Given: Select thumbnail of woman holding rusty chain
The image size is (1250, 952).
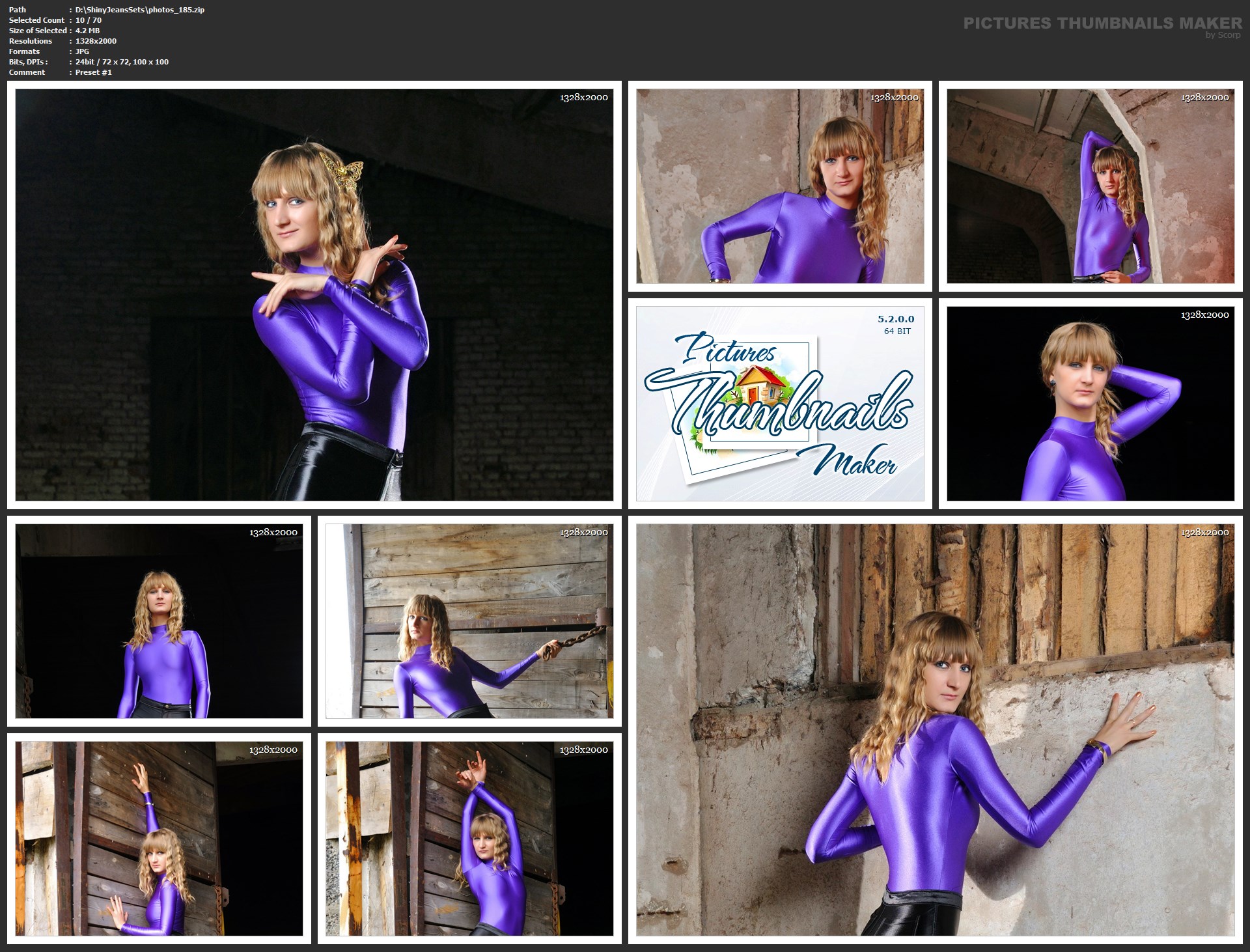Looking at the screenshot, I should click(469, 621).
